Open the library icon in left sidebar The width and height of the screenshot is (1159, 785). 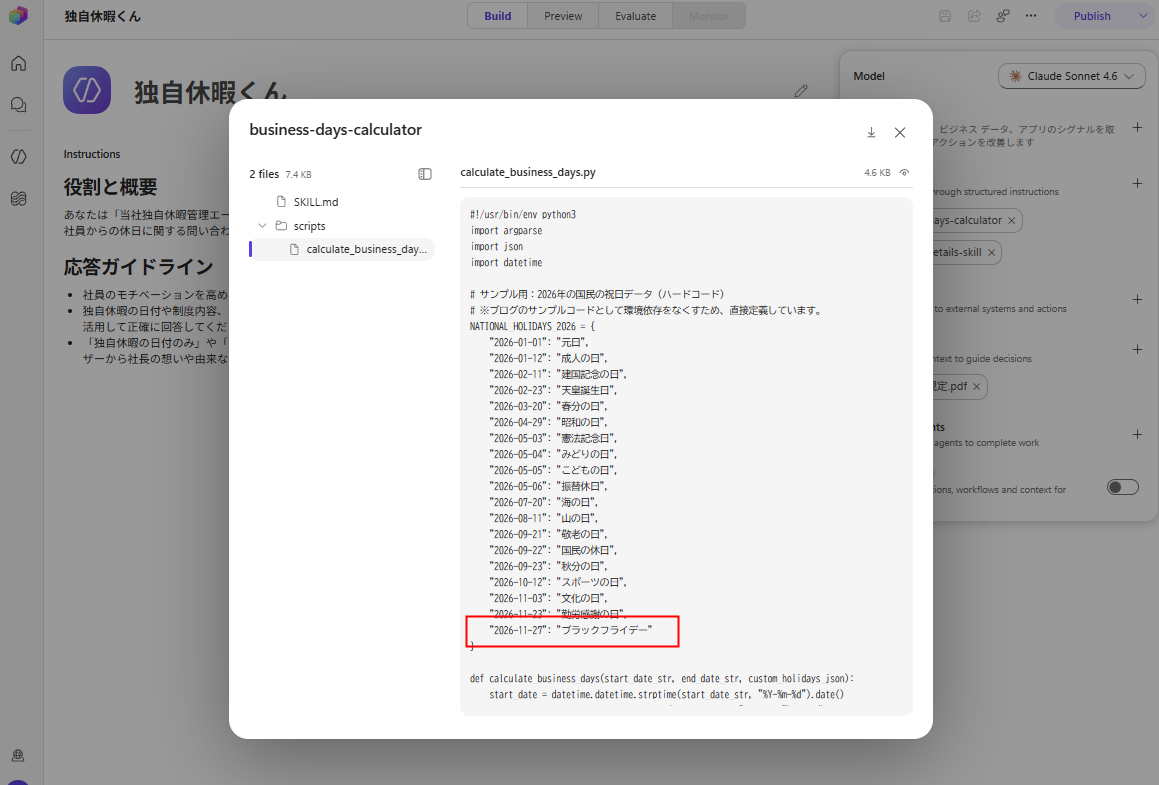coord(18,198)
